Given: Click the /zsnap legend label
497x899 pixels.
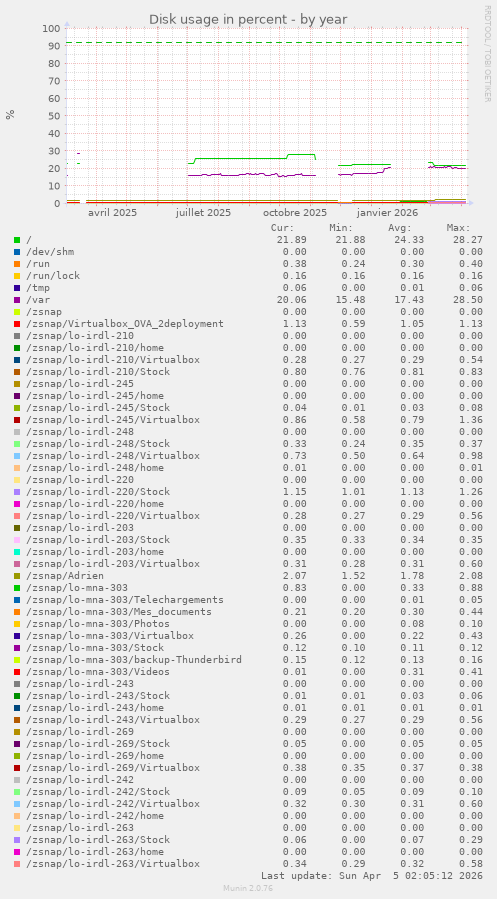Looking at the screenshot, I should click(x=44, y=312).
